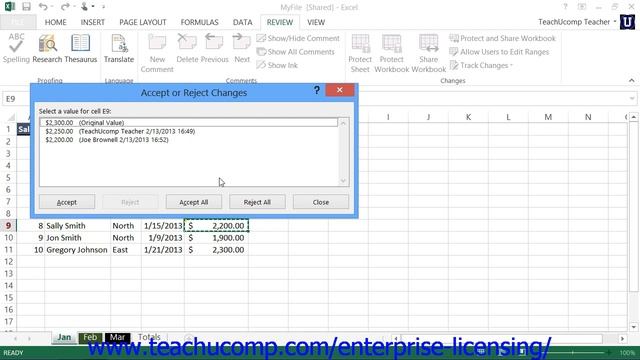
Task: Click horizontal scrollbar right arrow
Action: (x=622, y=339)
